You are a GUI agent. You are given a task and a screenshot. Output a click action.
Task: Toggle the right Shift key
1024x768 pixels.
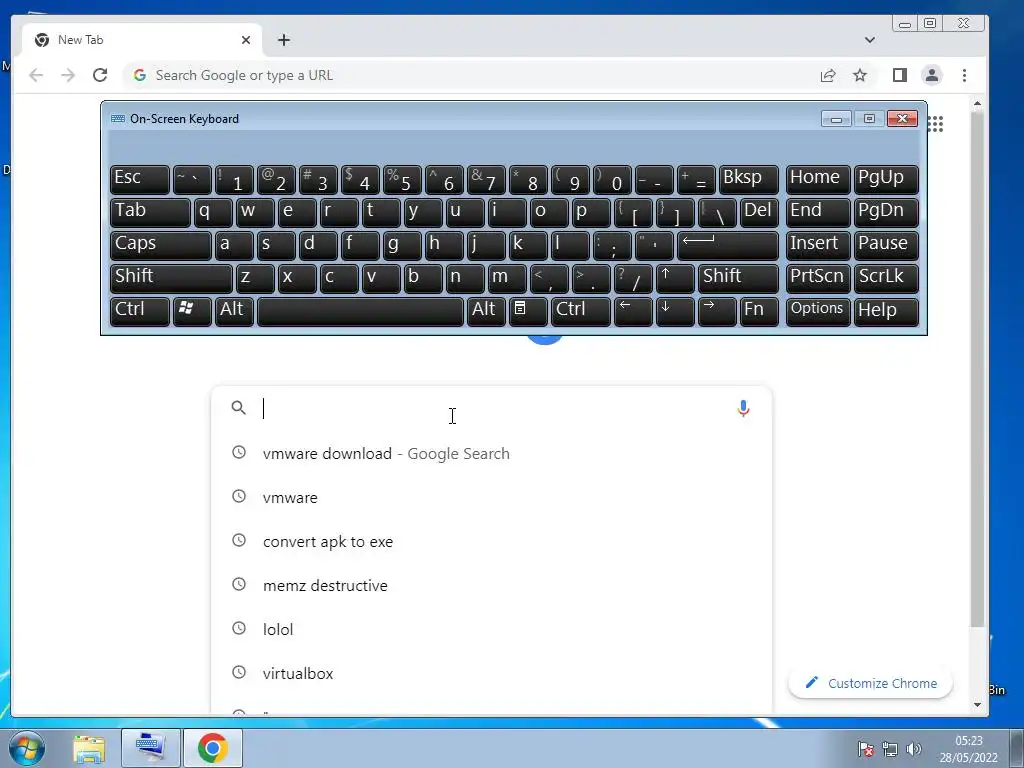739,278
